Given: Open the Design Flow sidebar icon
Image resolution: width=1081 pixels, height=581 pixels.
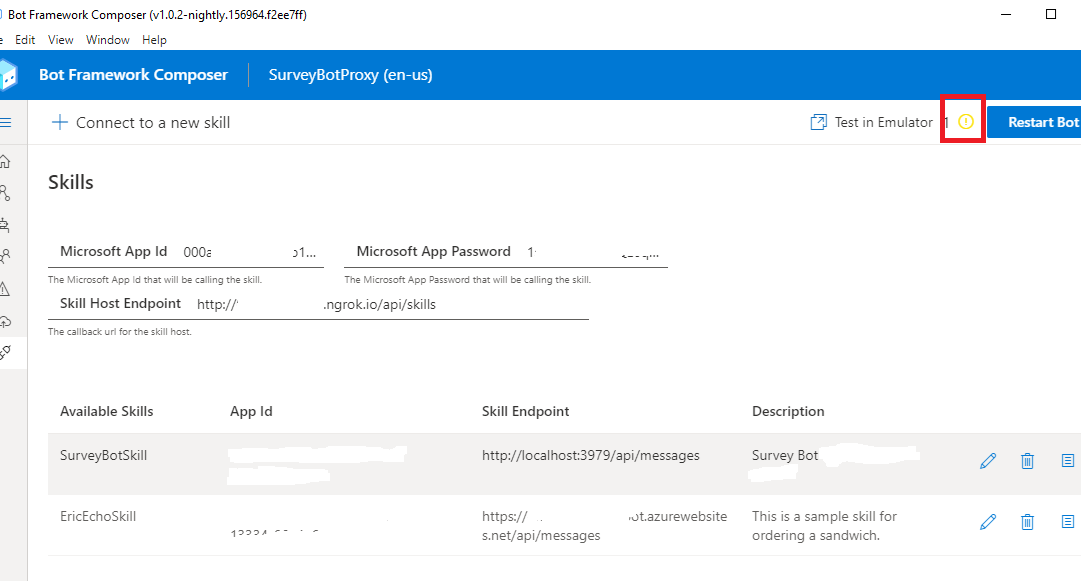Looking at the screenshot, I should pyautogui.click(x=5, y=193).
